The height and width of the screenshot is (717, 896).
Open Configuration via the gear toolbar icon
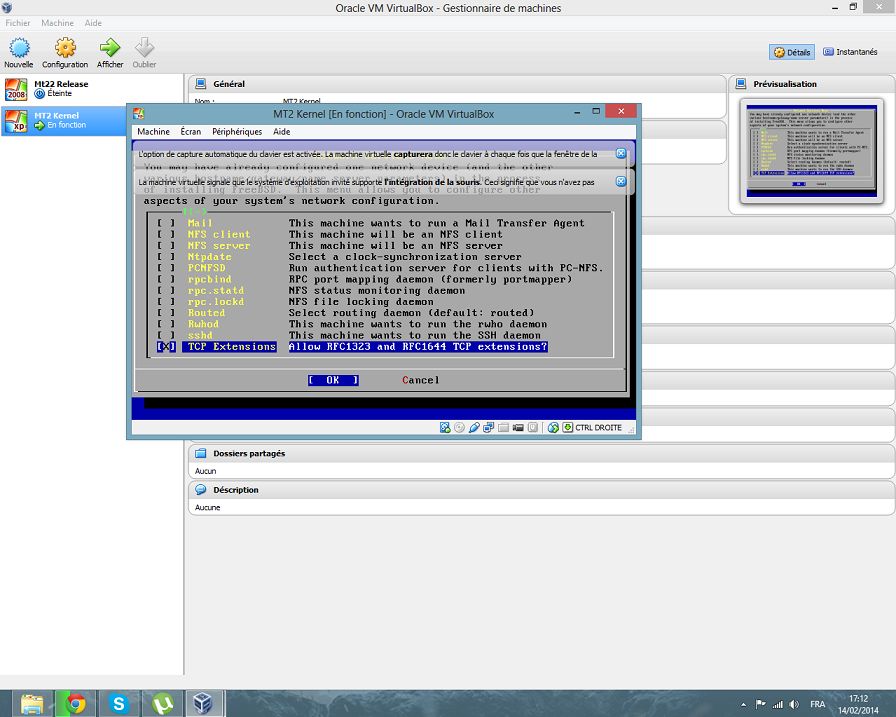click(x=65, y=48)
